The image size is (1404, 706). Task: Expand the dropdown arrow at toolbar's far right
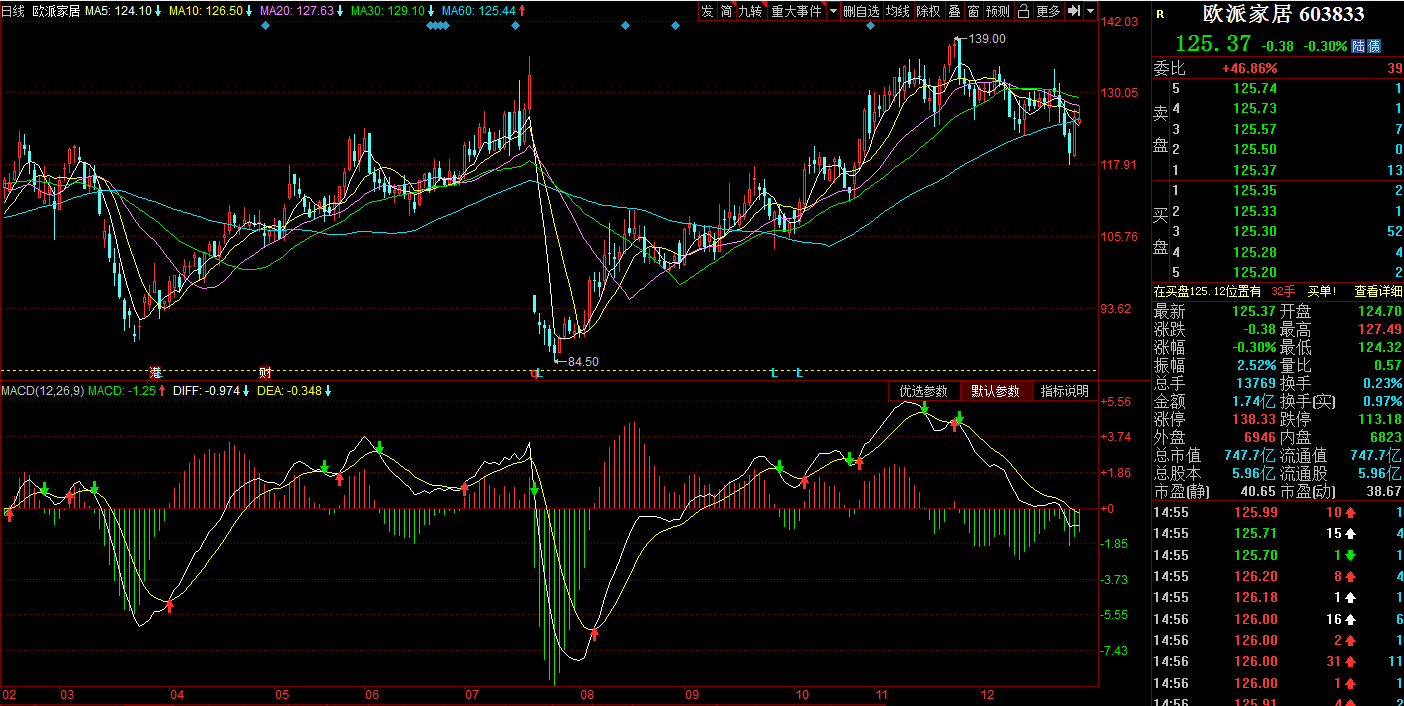pos(1090,11)
